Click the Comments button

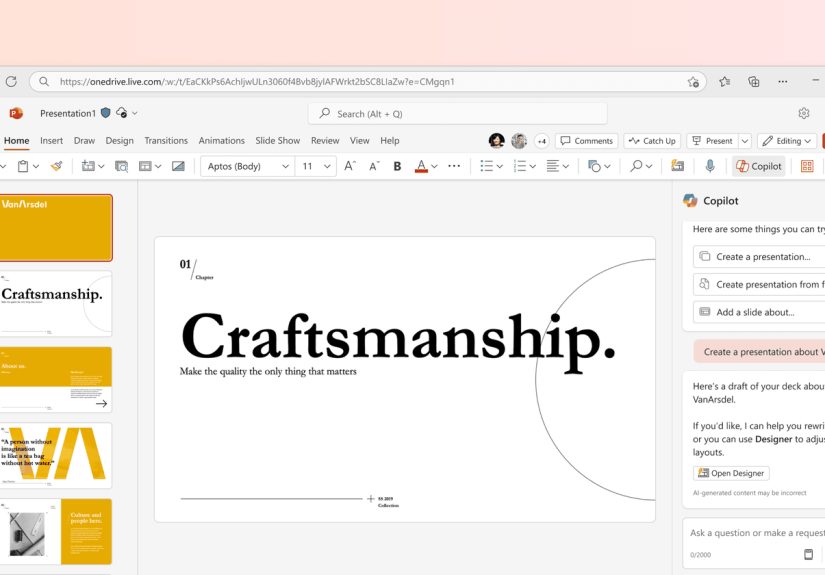click(x=587, y=141)
